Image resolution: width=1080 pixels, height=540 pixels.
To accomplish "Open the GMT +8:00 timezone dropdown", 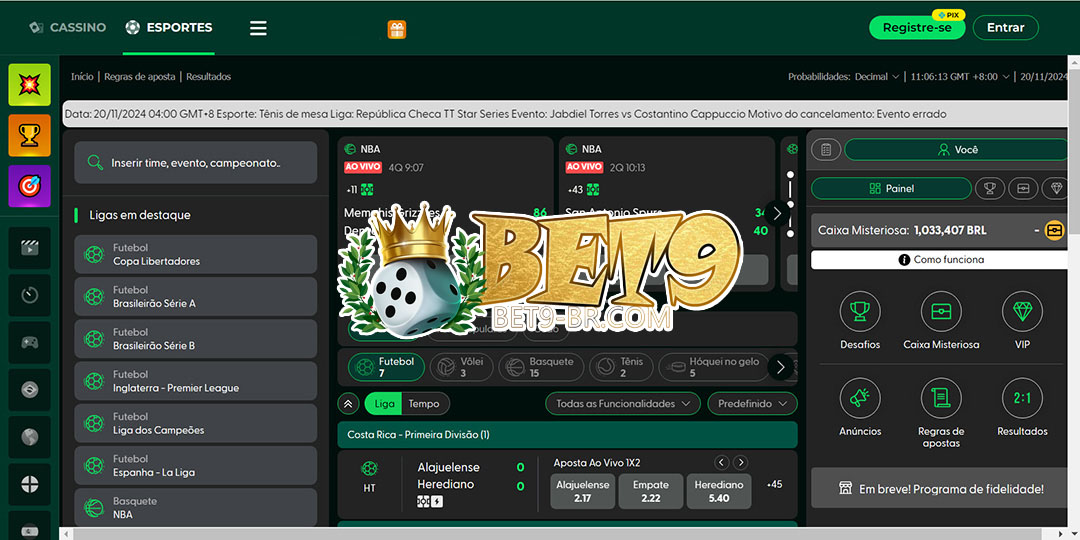I will pyautogui.click(x=960, y=76).
